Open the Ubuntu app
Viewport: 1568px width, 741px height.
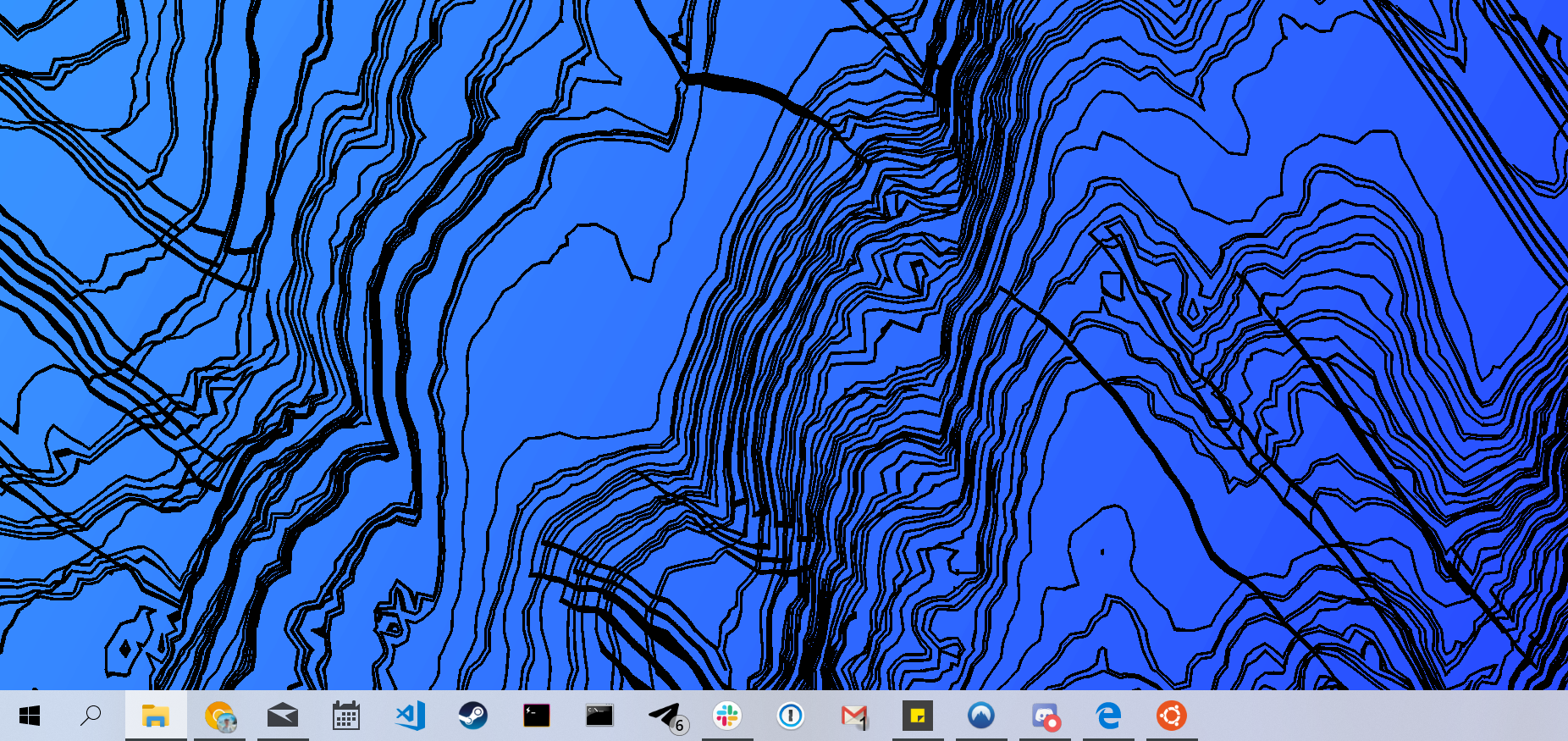(1172, 716)
